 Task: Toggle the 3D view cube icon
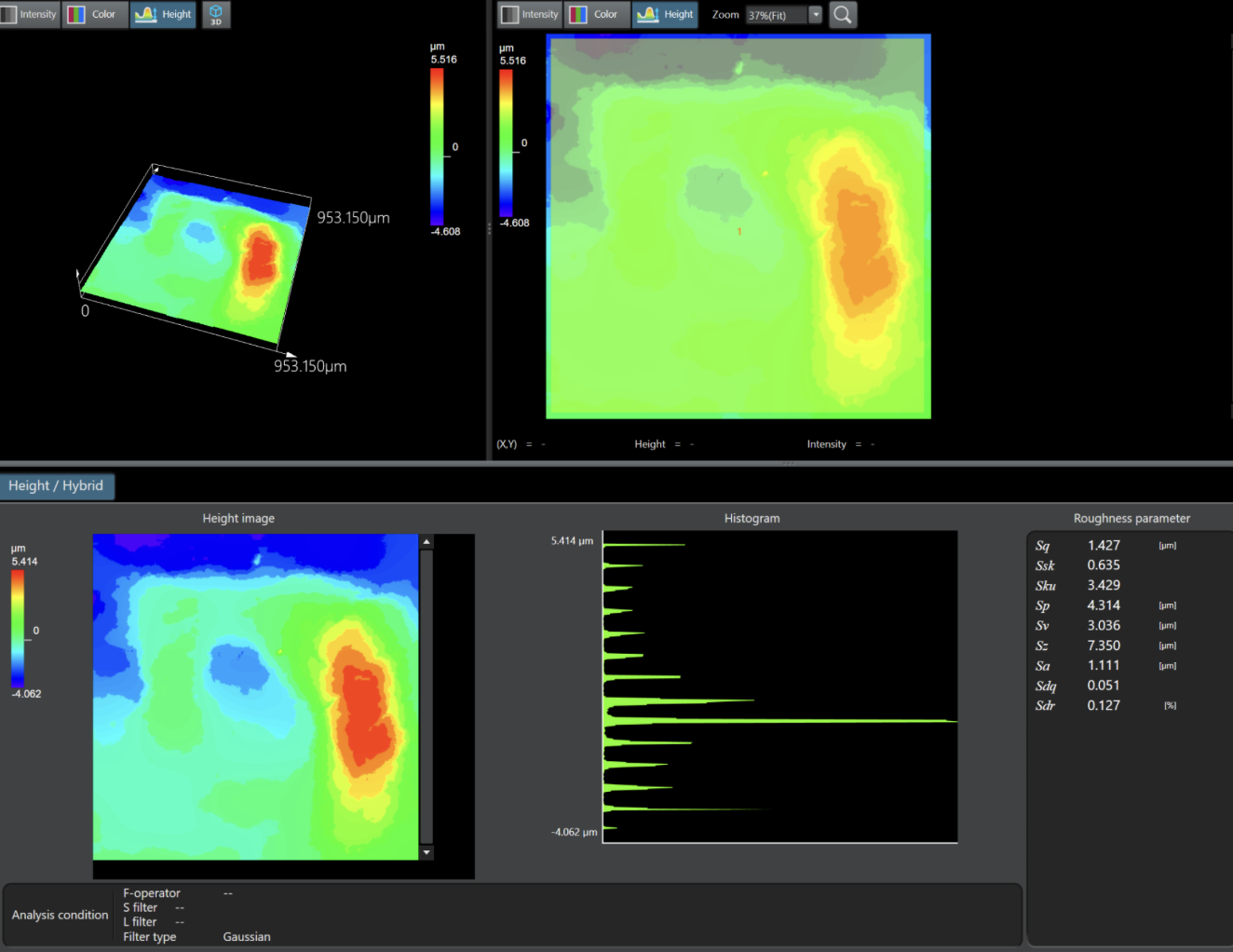tap(216, 15)
